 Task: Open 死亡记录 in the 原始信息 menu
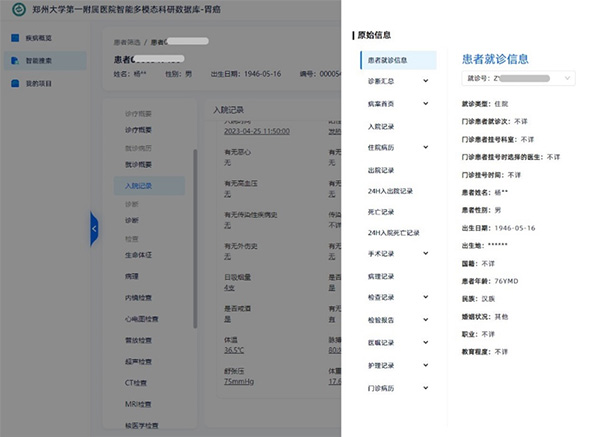pos(381,211)
